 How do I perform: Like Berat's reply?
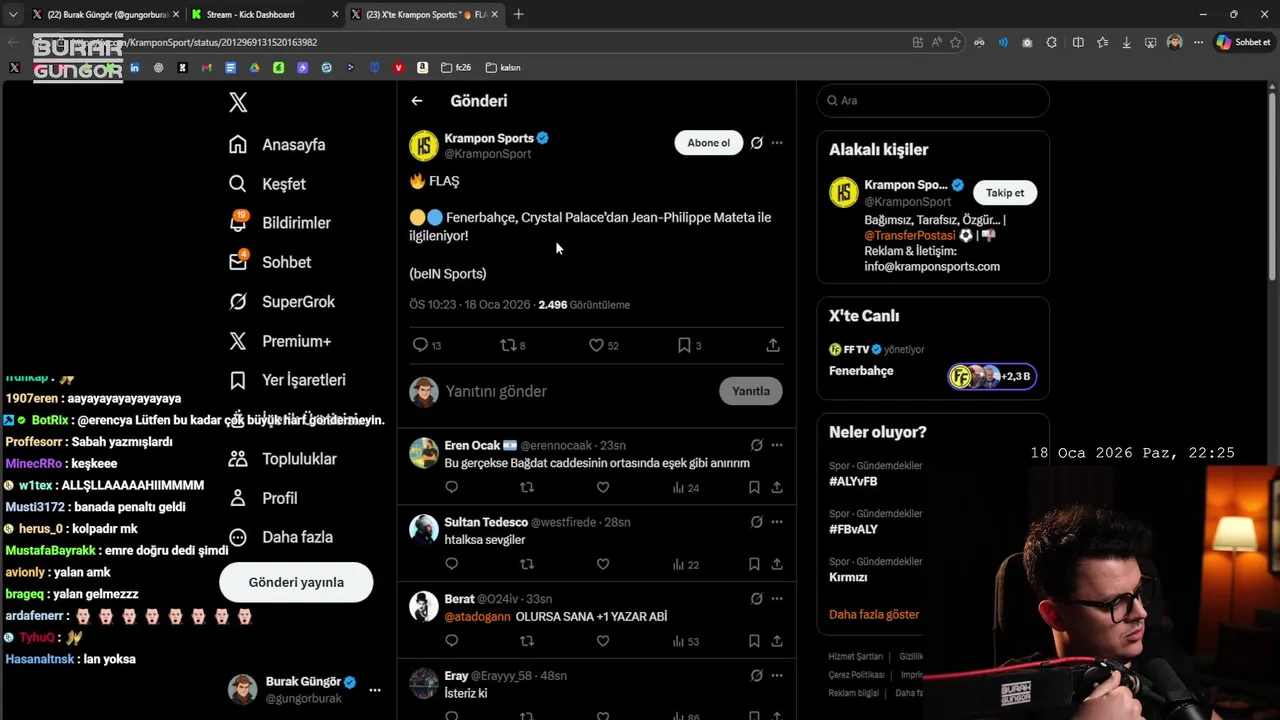(x=603, y=641)
